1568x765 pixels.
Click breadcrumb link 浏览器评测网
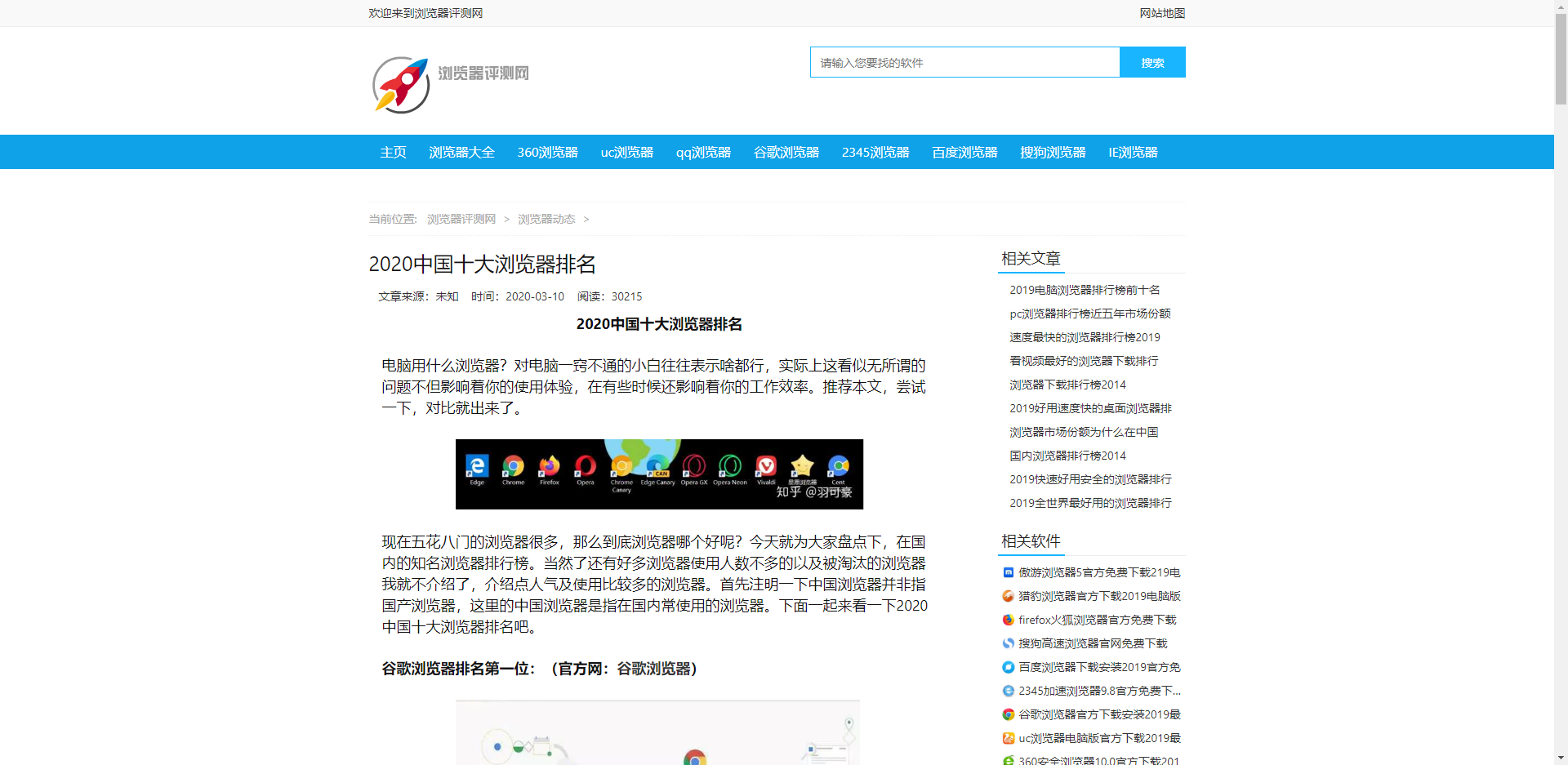(x=461, y=219)
